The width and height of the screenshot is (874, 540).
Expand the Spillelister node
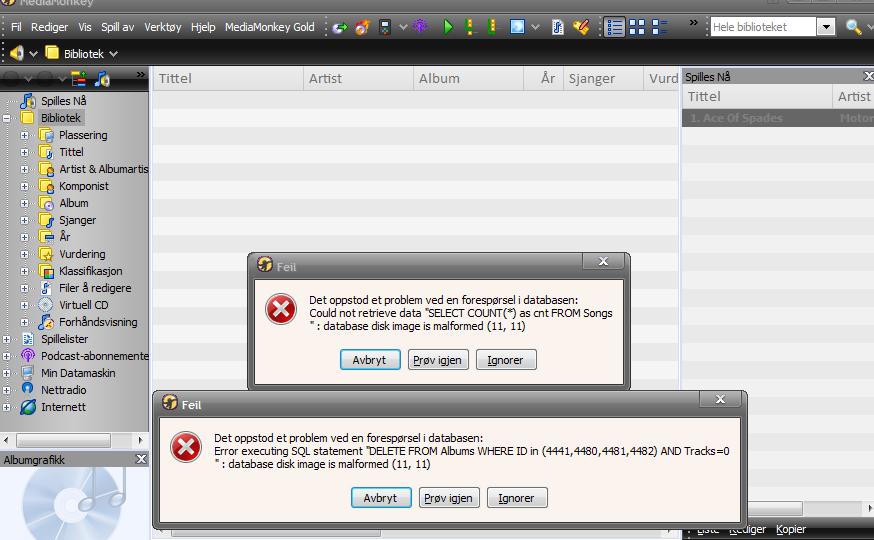[7, 339]
